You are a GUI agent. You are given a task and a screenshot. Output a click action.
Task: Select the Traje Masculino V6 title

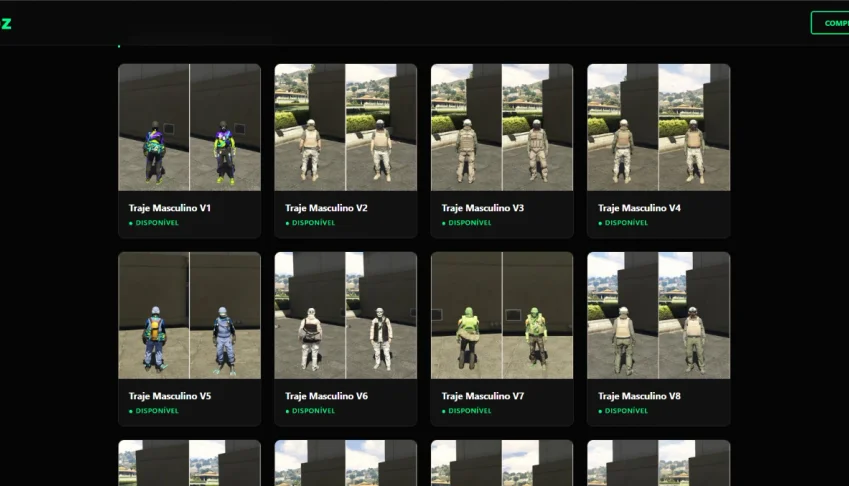point(326,396)
